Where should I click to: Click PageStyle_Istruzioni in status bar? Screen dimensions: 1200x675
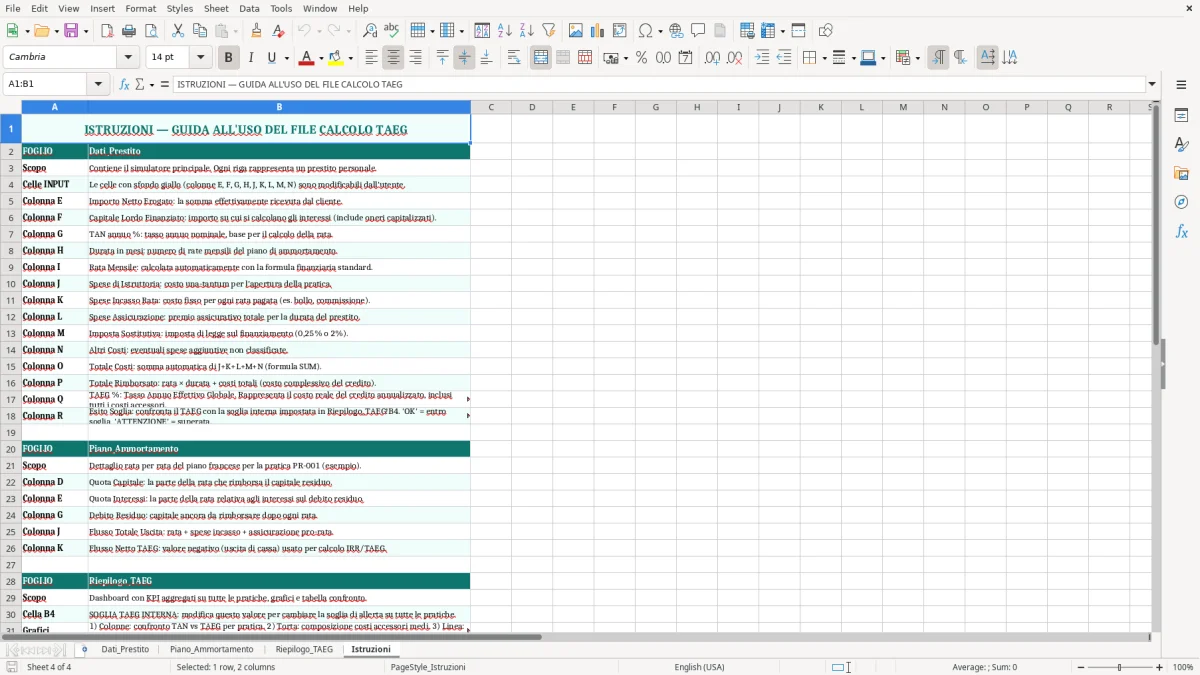tap(428, 667)
